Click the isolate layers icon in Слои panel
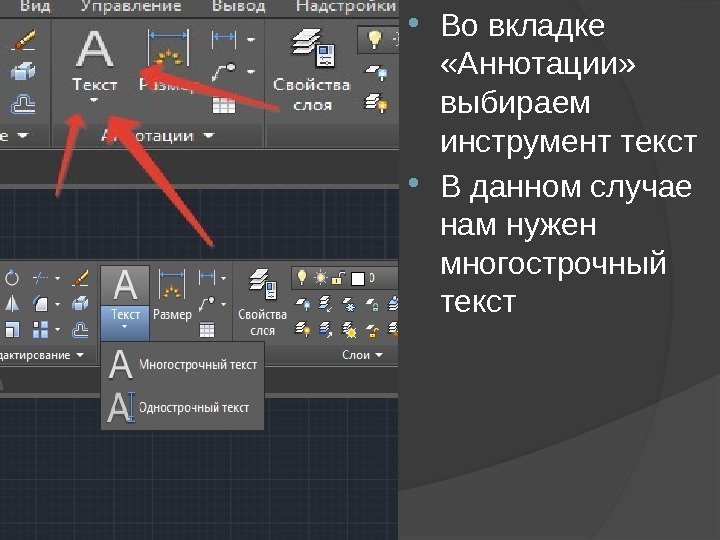 tap(326, 304)
